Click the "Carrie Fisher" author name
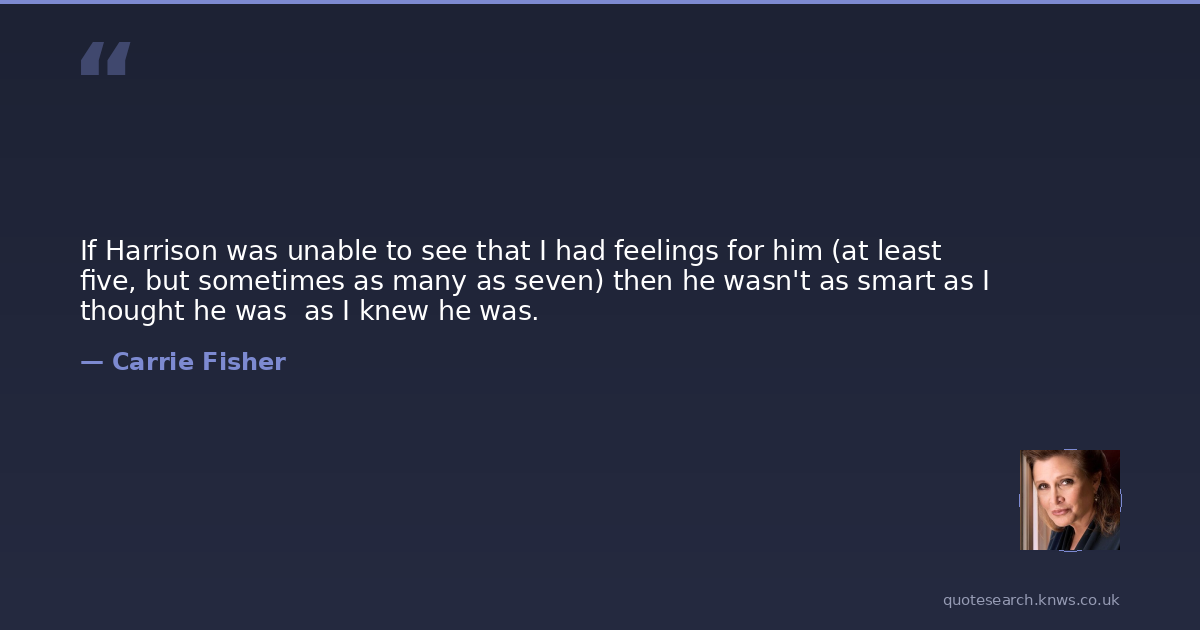The height and width of the screenshot is (630, 1200). click(x=198, y=362)
